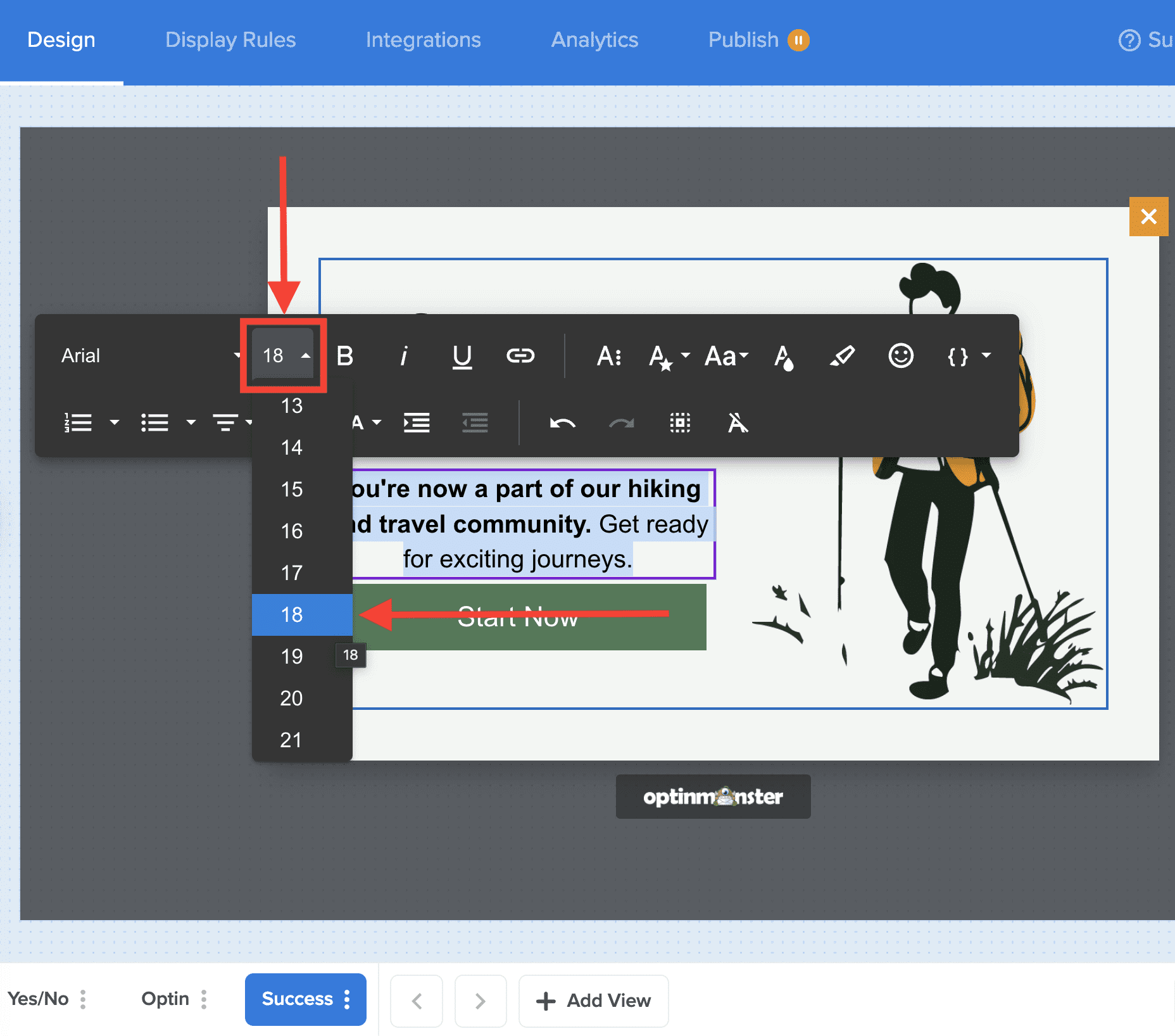
Task: Click the increase indent icon
Action: click(x=417, y=423)
